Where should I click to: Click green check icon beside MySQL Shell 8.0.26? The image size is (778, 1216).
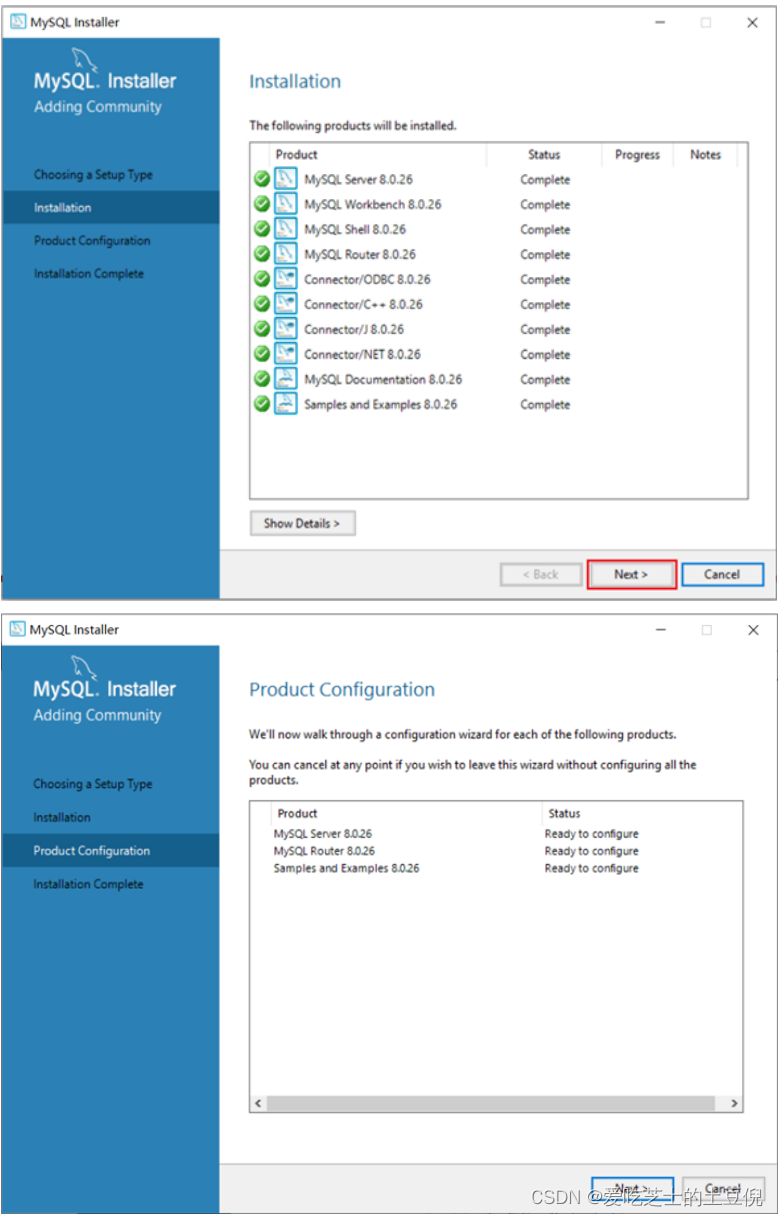pos(262,229)
